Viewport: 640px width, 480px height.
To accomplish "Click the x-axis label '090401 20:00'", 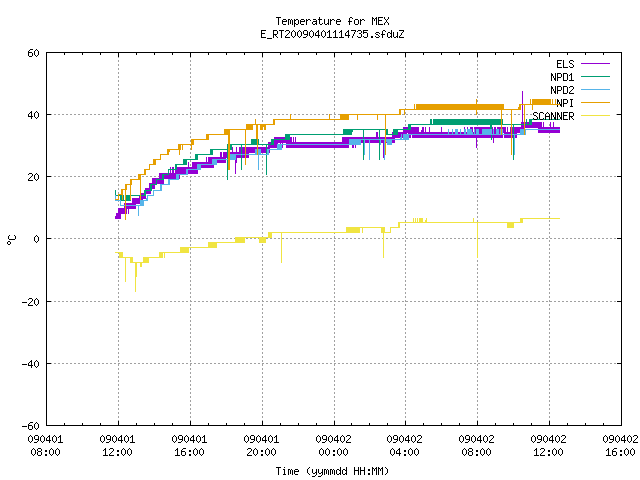I will (x=261, y=446).
